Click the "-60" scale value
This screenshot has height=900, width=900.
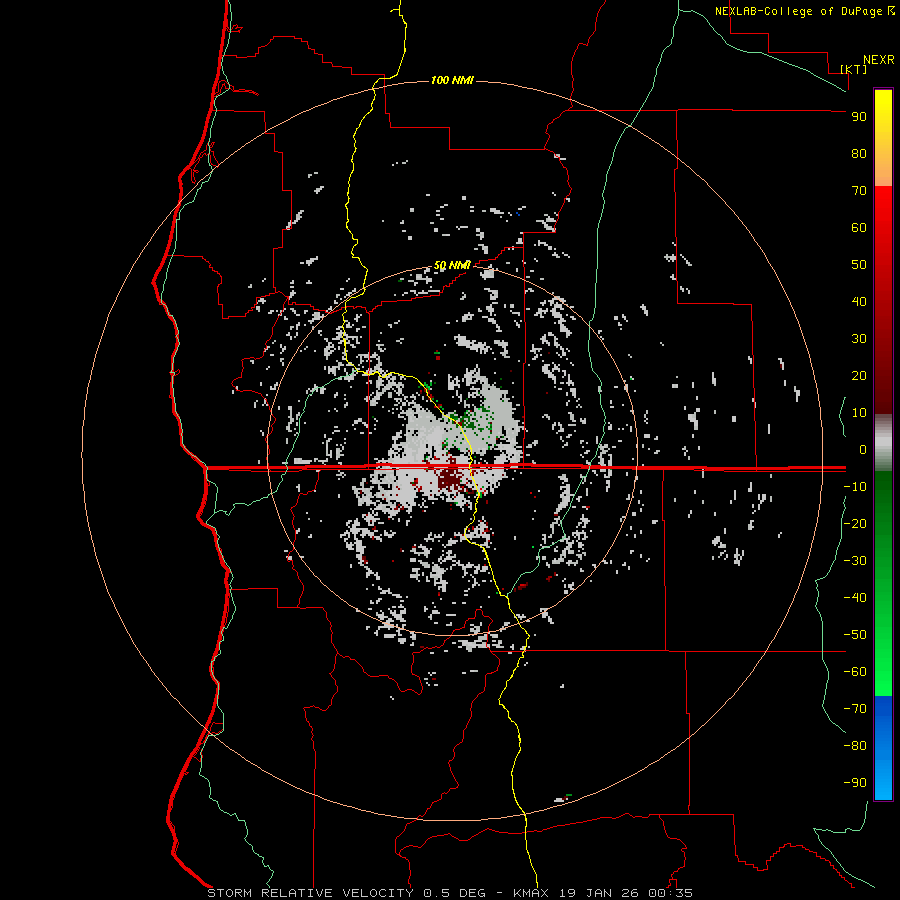click(855, 672)
